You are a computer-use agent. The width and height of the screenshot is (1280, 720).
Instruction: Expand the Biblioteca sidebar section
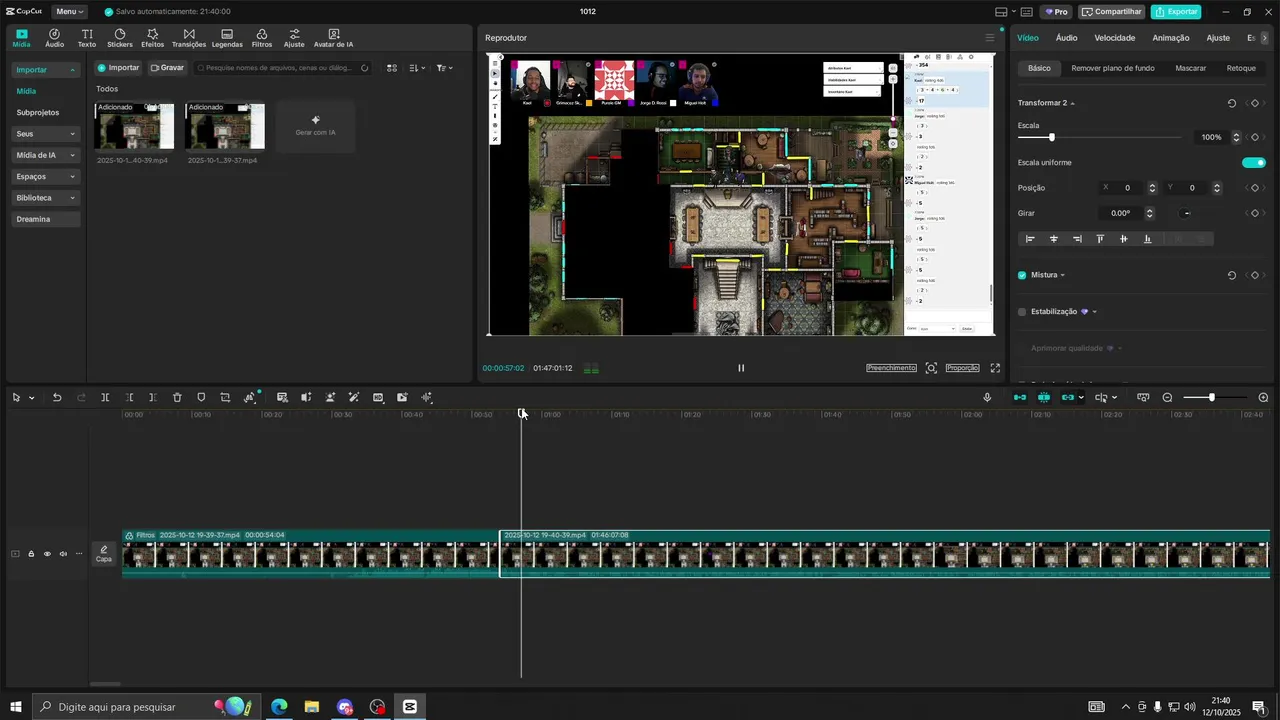pyautogui.click(x=45, y=198)
